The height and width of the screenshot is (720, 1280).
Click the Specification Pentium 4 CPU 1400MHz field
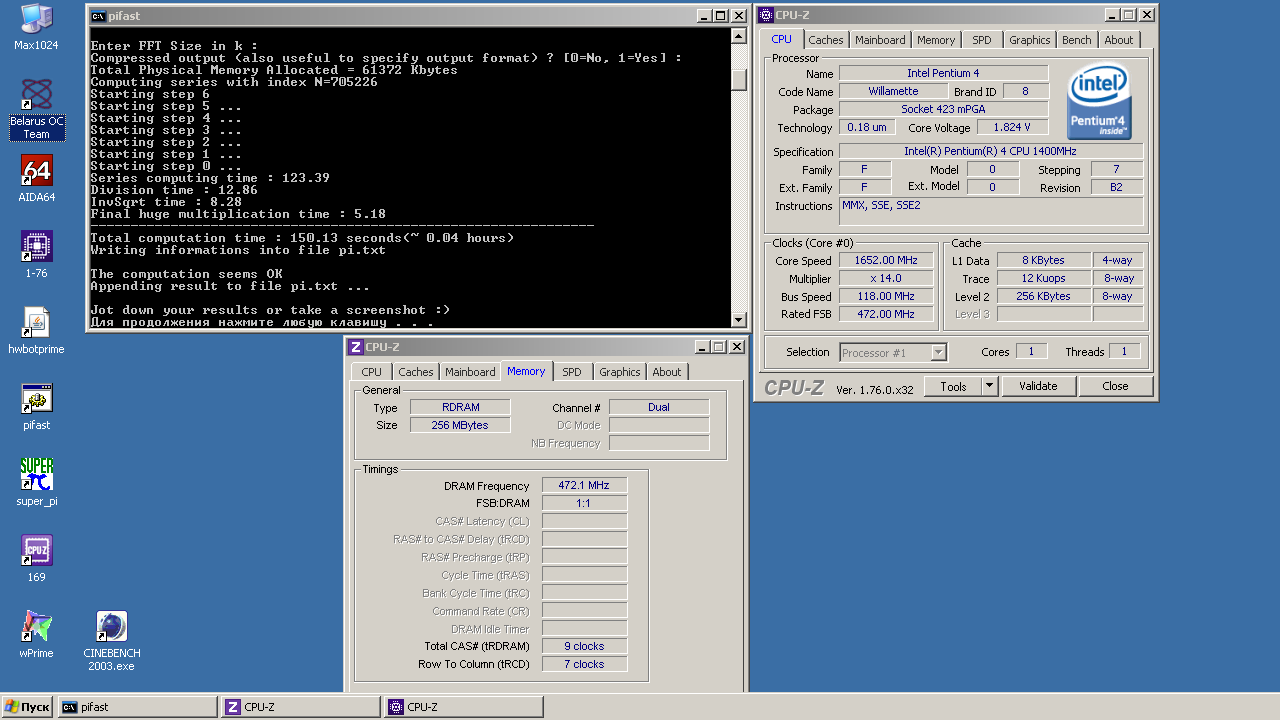pyautogui.click(x=991, y=151)
